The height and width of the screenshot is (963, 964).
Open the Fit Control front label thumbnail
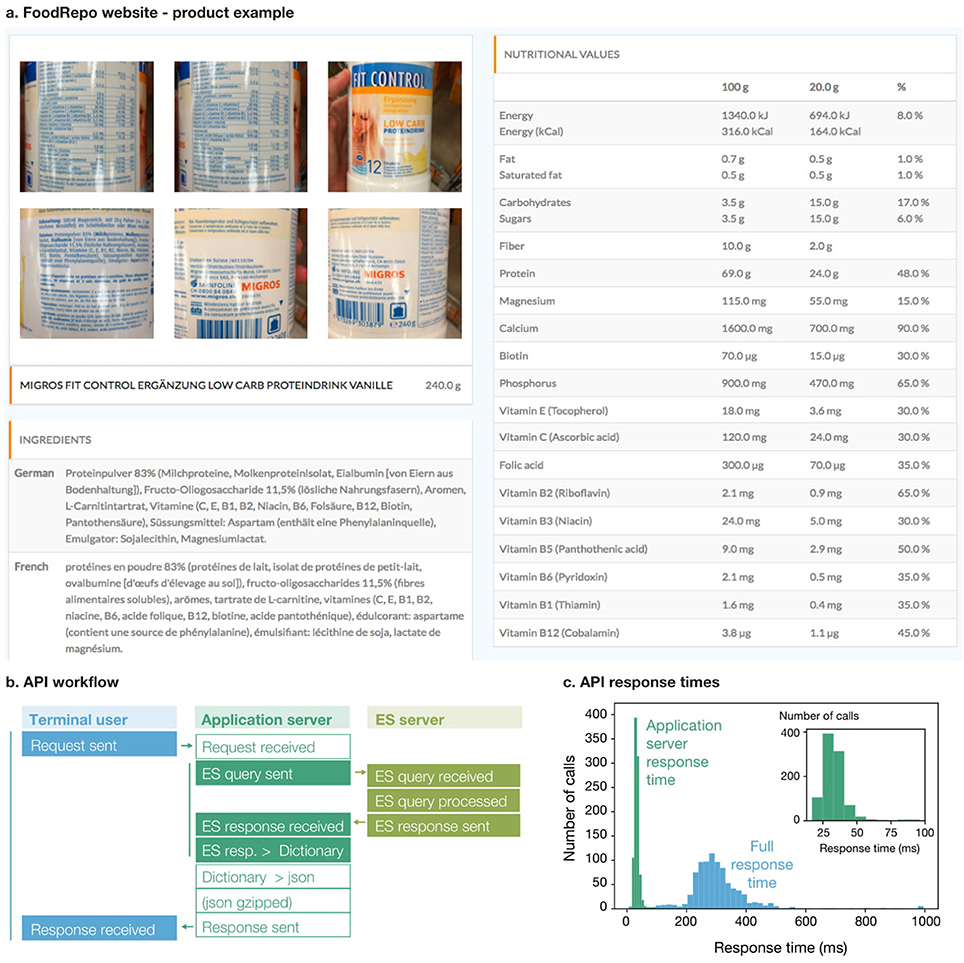[x=395, y=127]
